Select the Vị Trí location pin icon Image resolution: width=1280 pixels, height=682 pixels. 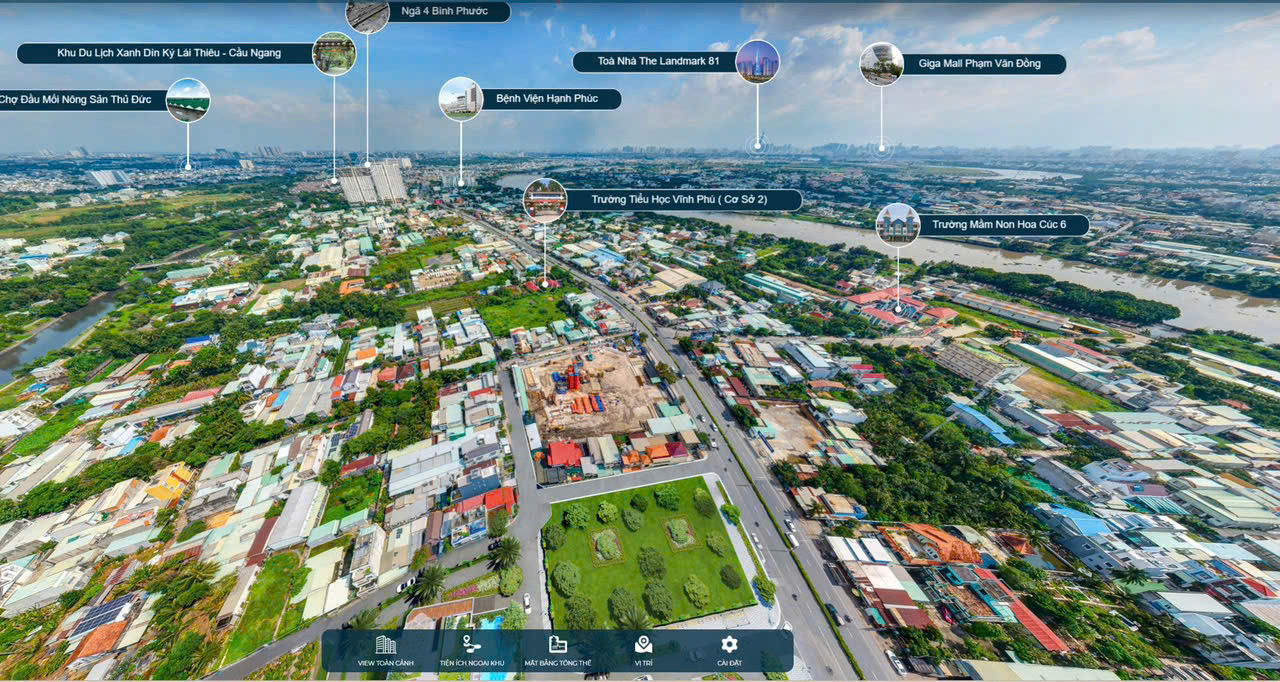pyautogui.click(x=643, y=645)
